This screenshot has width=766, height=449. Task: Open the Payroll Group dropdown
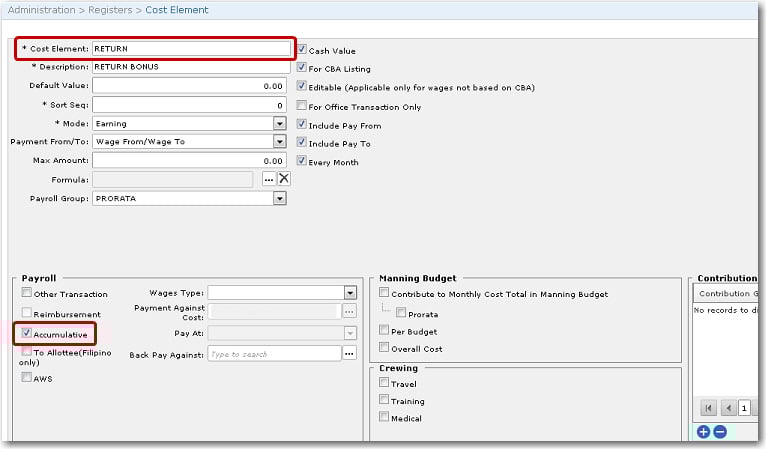point(280,199)
